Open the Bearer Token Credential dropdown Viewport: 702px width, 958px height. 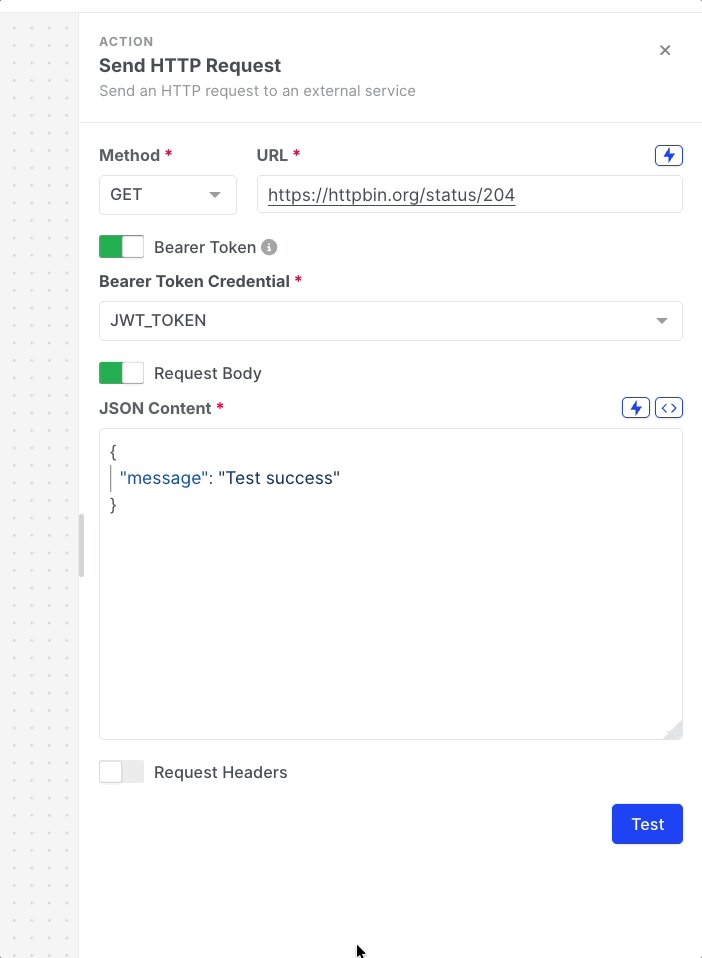click(390, 321)
